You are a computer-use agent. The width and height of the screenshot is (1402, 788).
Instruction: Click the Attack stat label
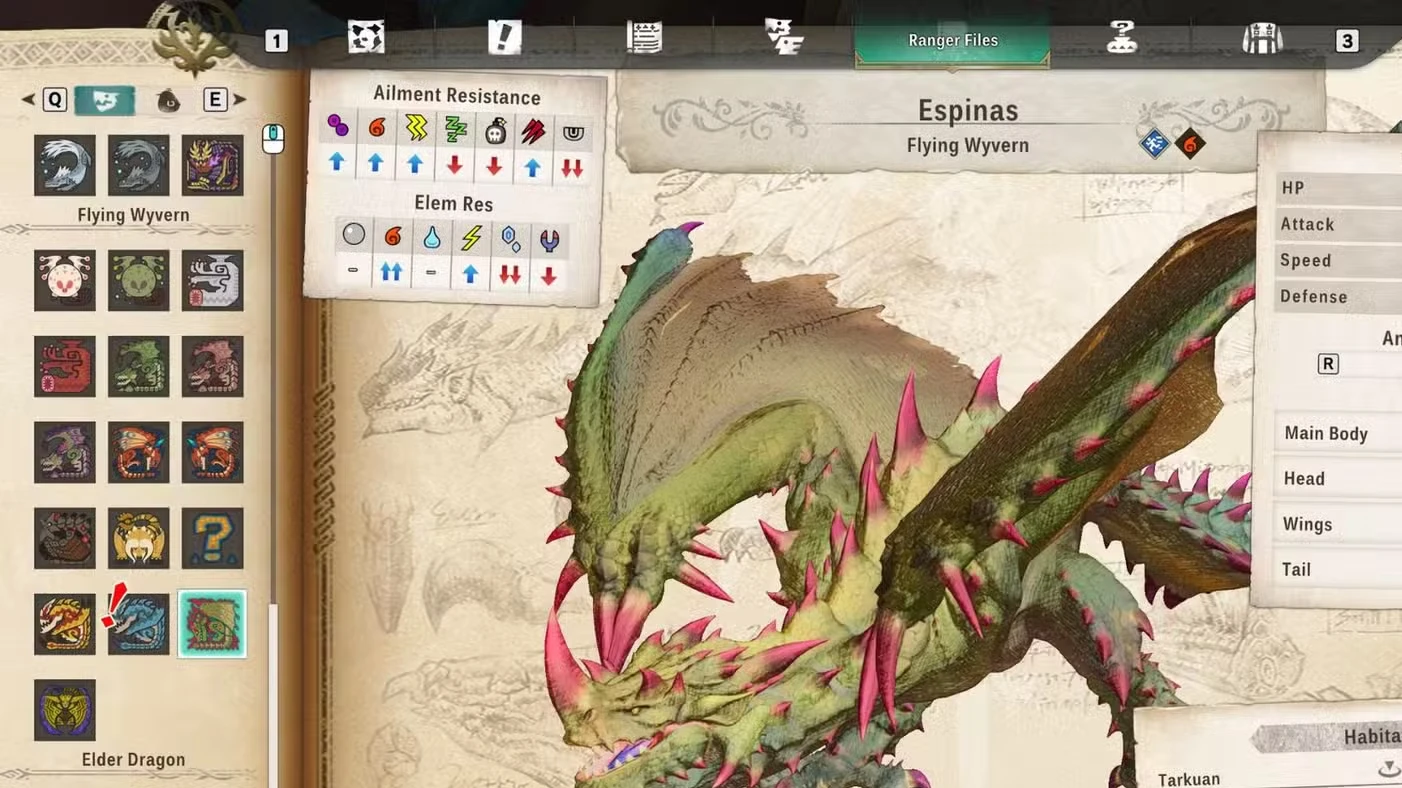[1307, 224]
